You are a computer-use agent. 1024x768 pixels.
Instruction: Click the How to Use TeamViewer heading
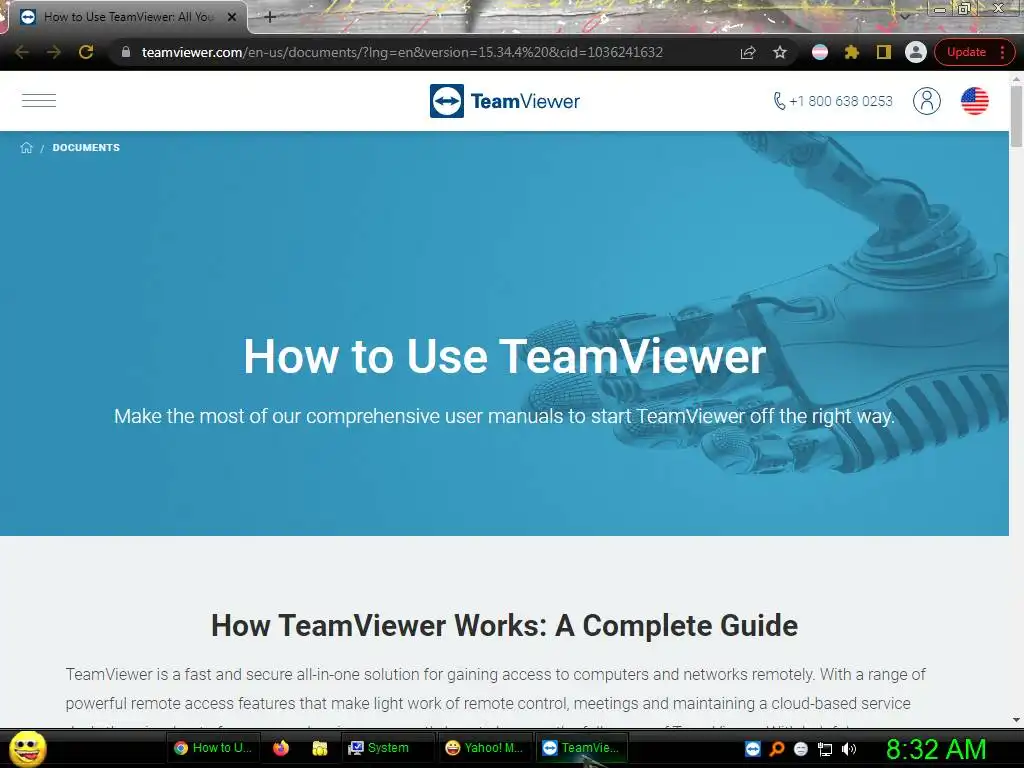click(504, 357)
